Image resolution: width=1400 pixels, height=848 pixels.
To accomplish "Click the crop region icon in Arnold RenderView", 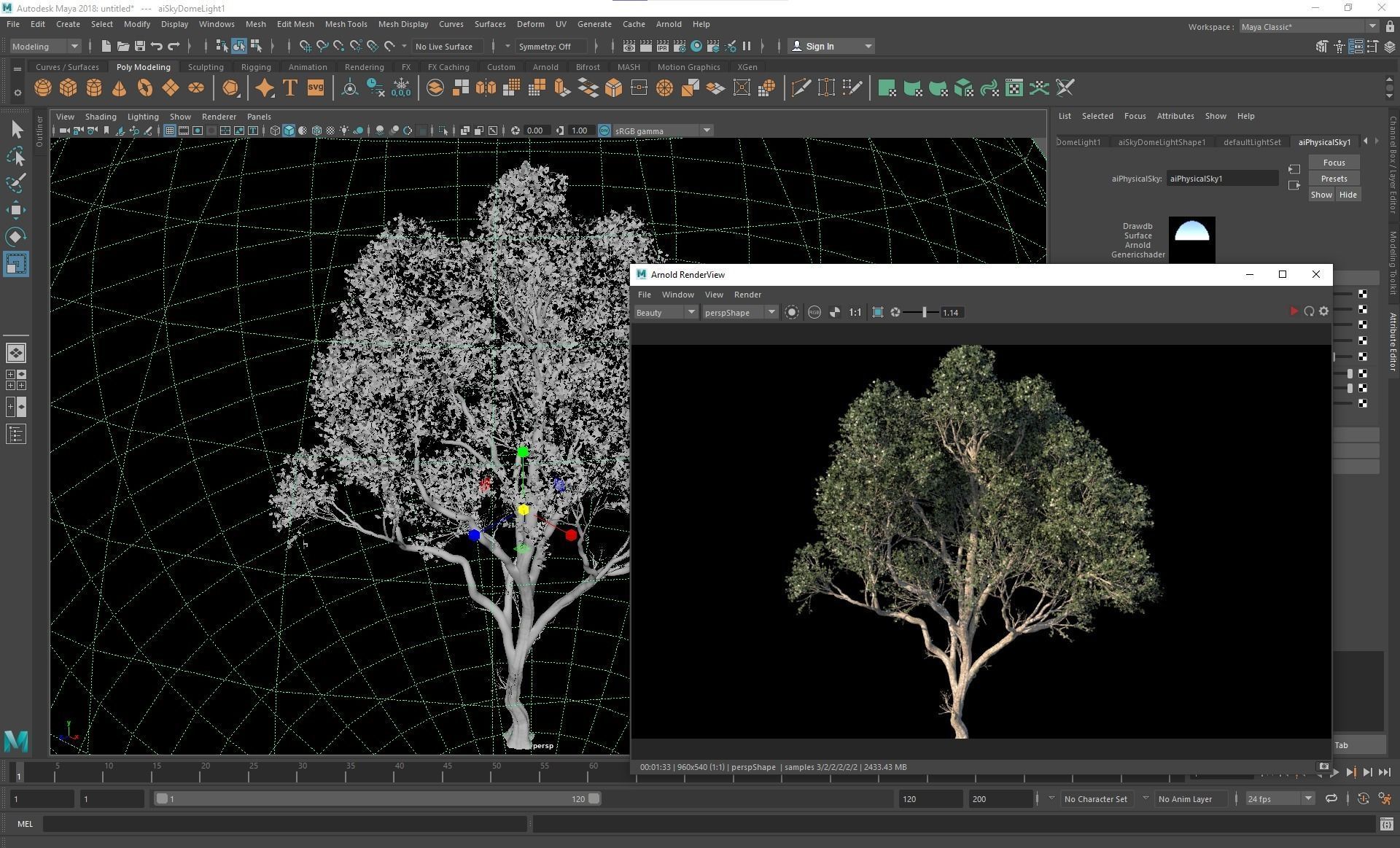I will [x=878, y=312].
